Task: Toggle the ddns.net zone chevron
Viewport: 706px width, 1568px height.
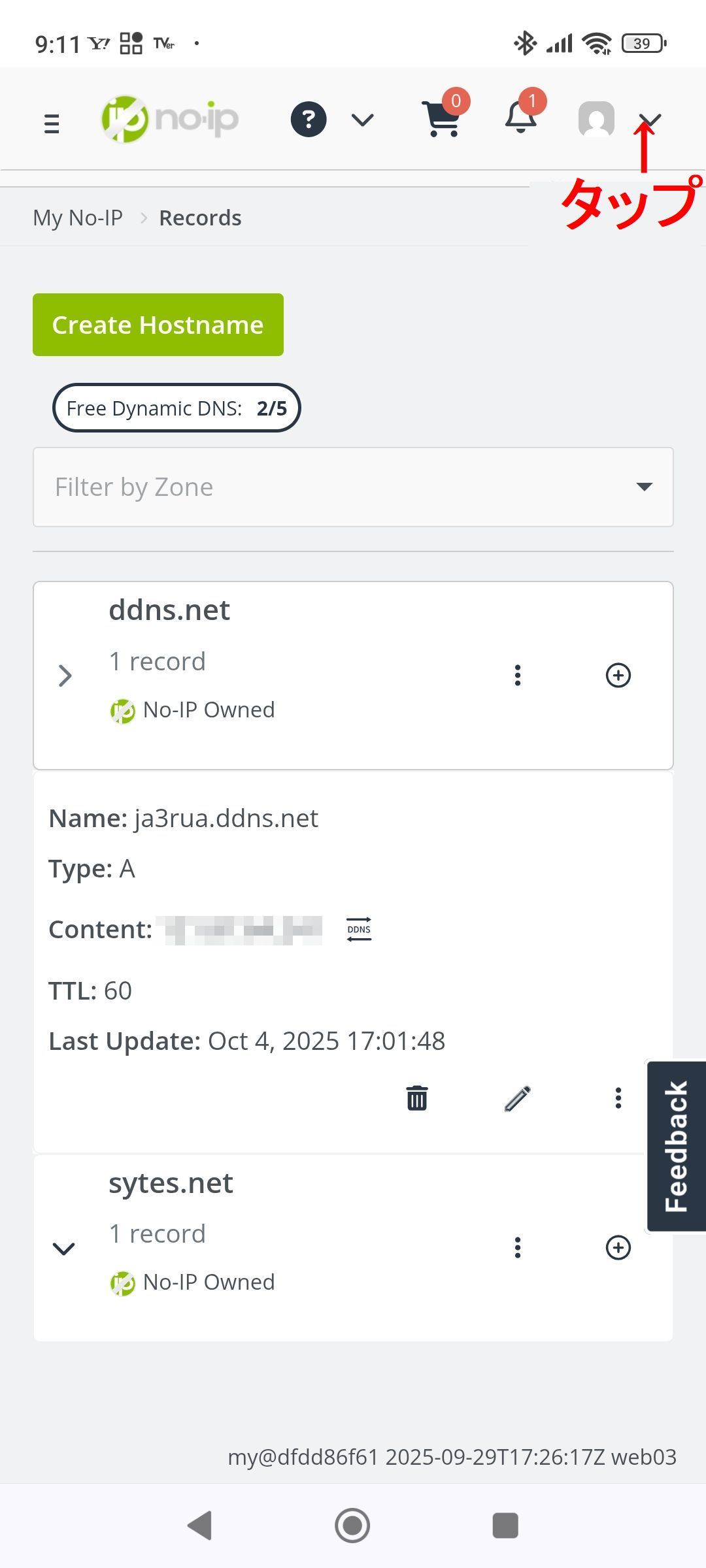Action: pos(65,676)
